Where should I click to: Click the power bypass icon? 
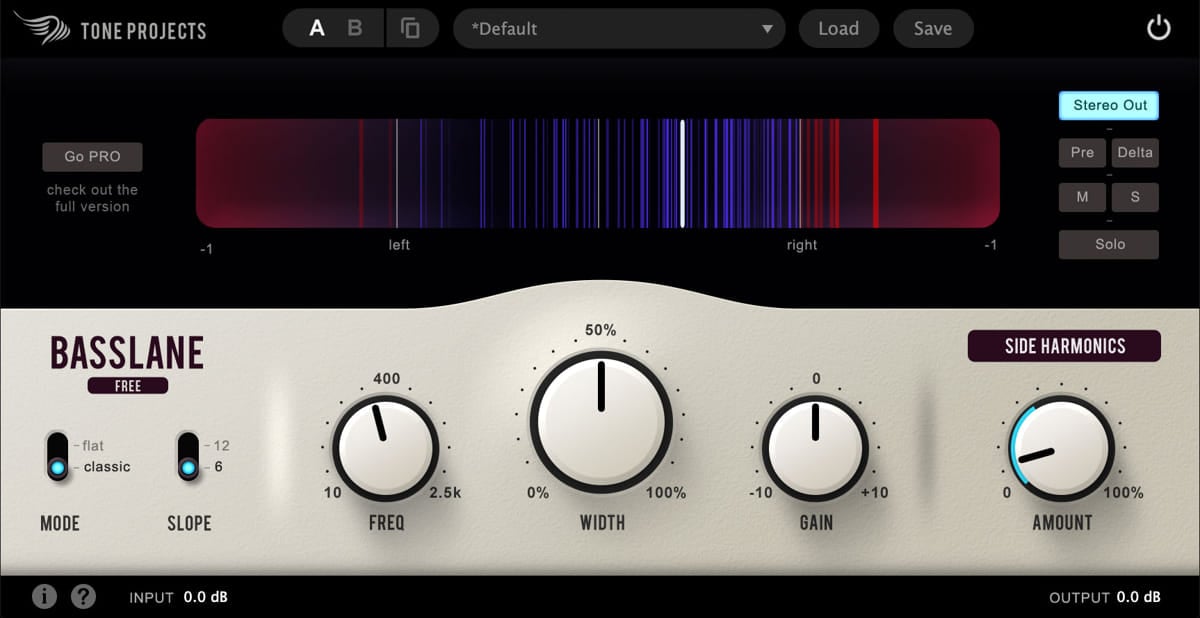coord(1158,29)
